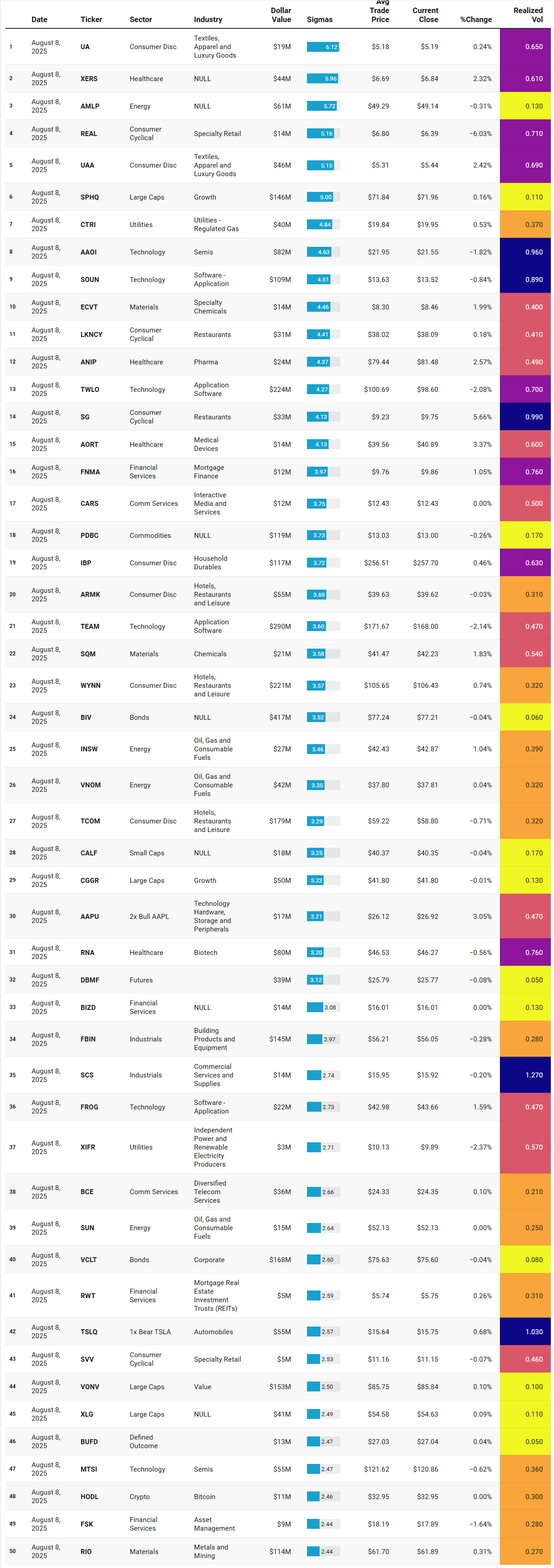554x1568 pixels.
Task: Select the AAPU ticker
Action: tap(90, 916)
